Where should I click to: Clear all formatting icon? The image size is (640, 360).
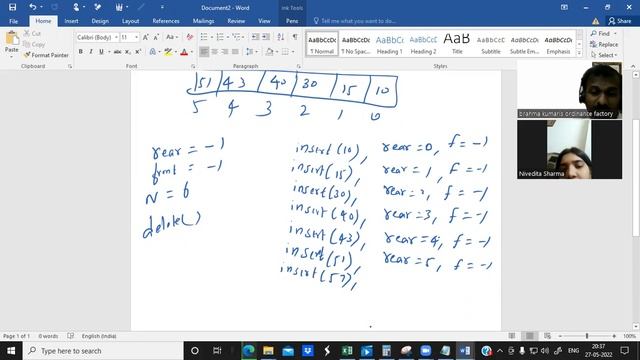(189, 37)
